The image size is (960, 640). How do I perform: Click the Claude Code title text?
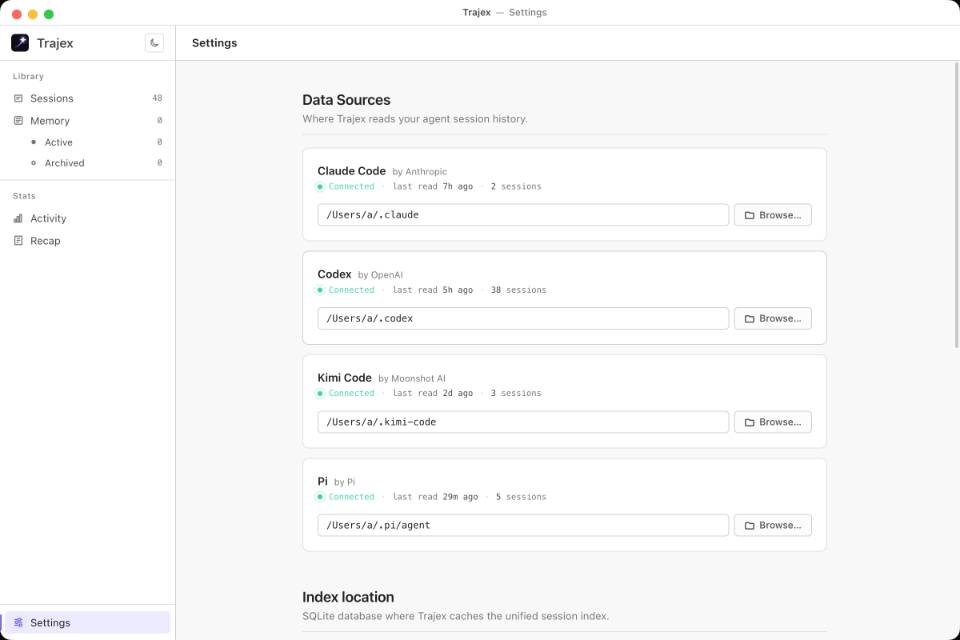pos(351,171)
